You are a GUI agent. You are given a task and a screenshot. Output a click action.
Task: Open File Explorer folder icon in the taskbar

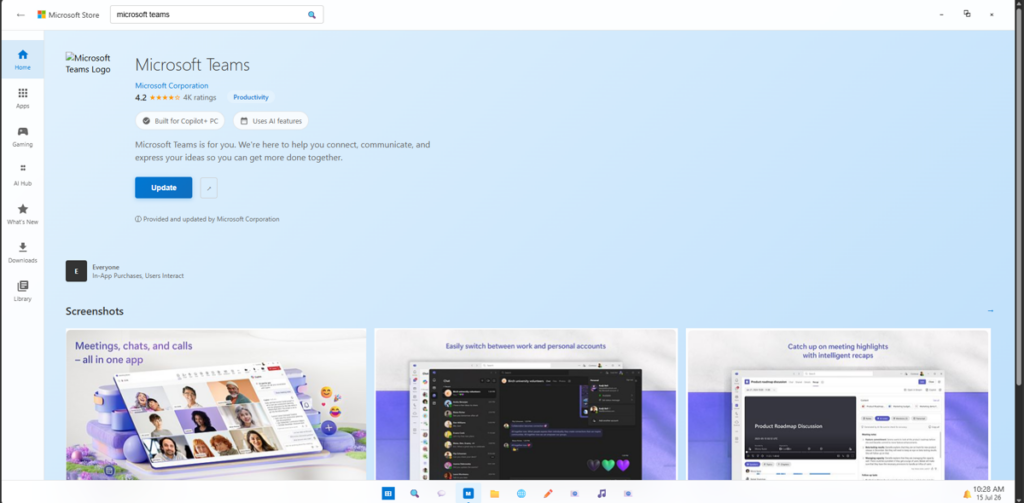494,494
